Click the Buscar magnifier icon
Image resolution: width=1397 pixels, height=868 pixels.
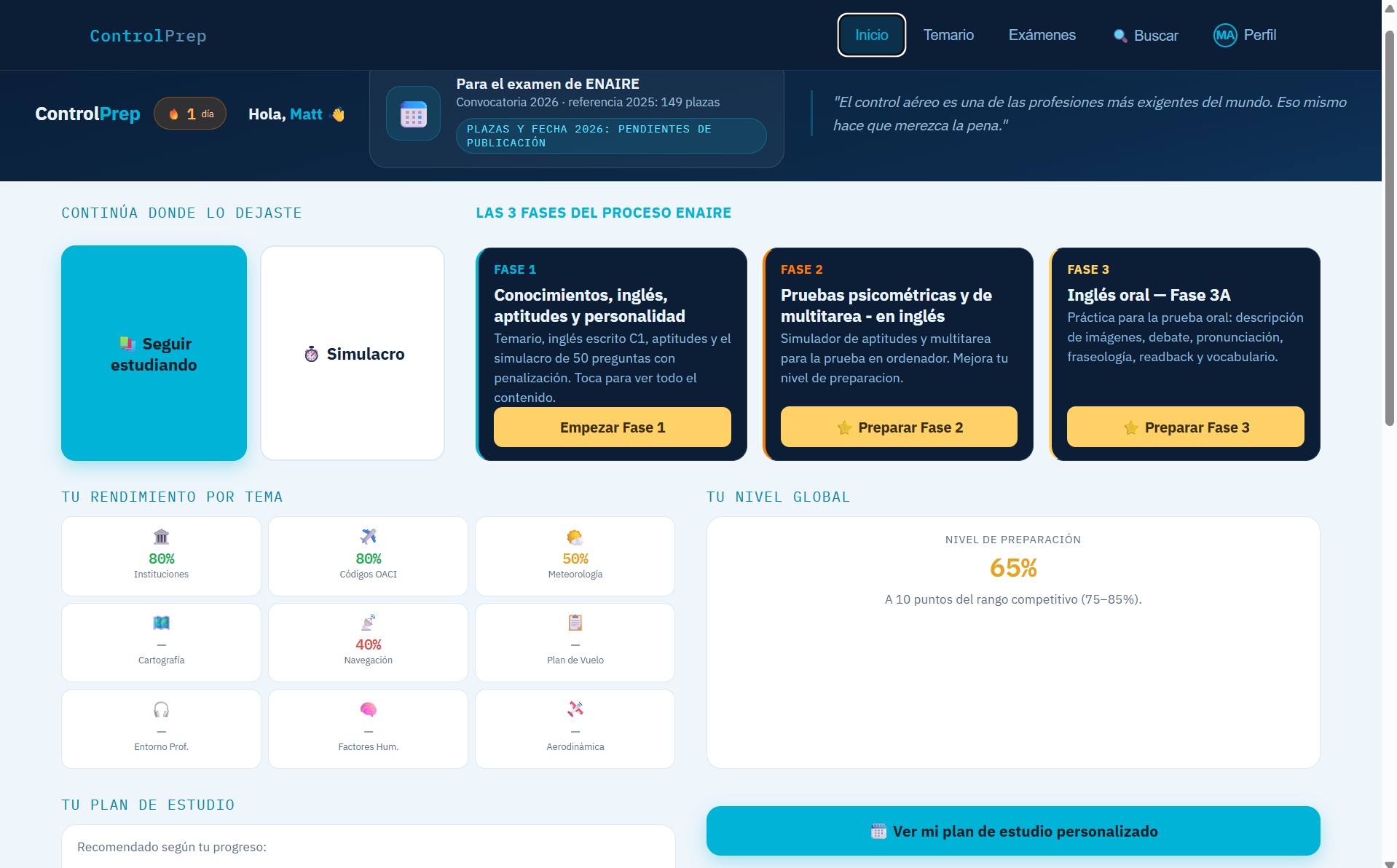pyautogui.click(x=1120, y=36)
